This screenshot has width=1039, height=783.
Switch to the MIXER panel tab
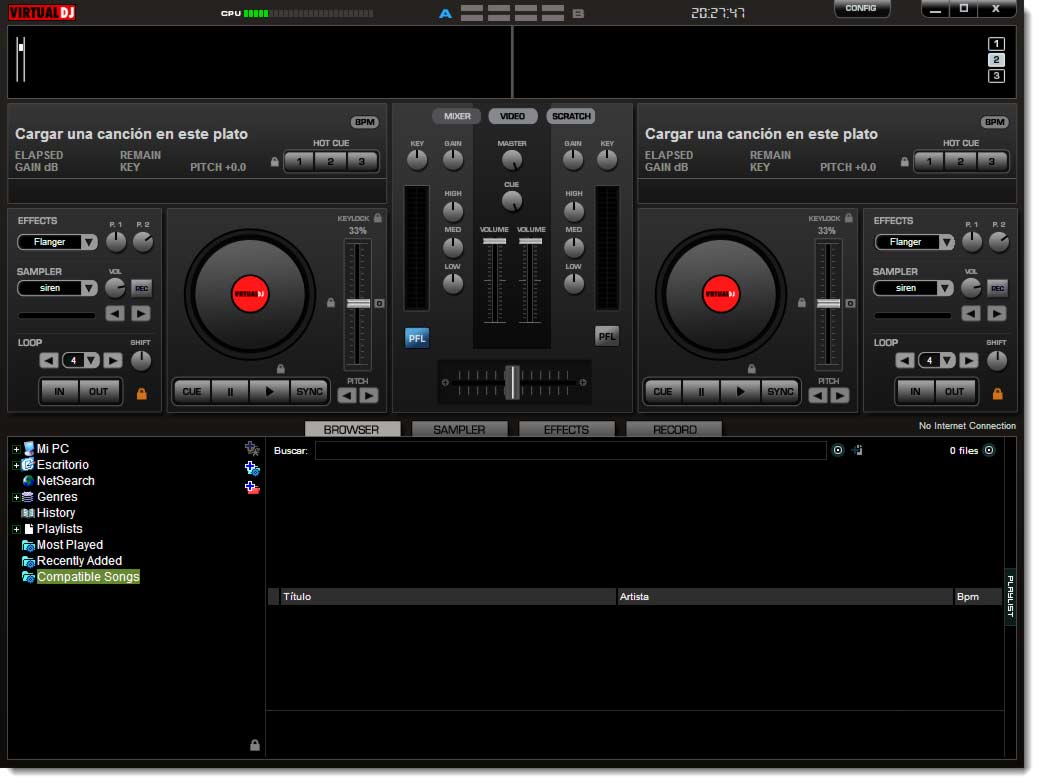pos(457,116)
